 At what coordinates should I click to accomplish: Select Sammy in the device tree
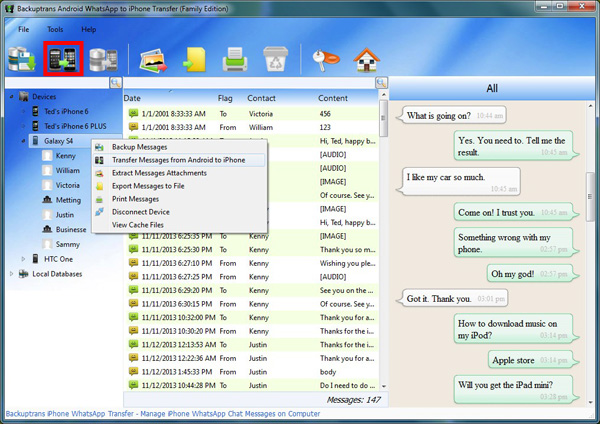pyautogui.click(x=67, y=244)
